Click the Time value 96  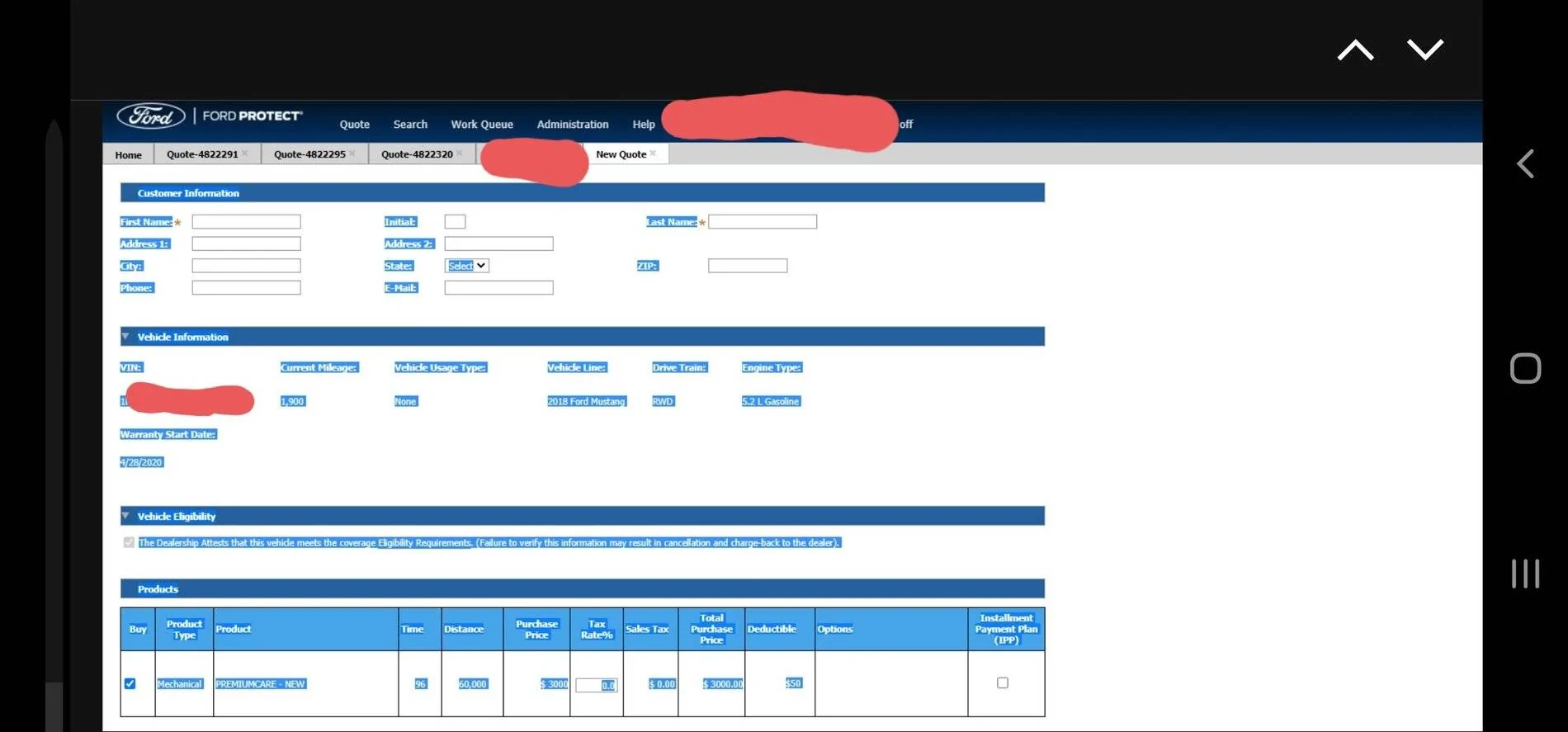(421, 684)
